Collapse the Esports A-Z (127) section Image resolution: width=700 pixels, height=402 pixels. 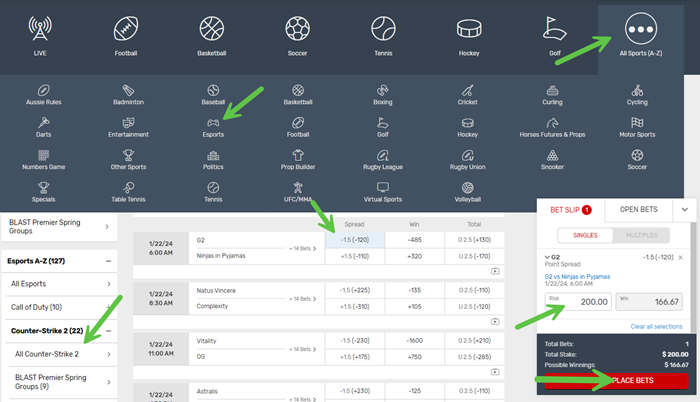point(107,261)
